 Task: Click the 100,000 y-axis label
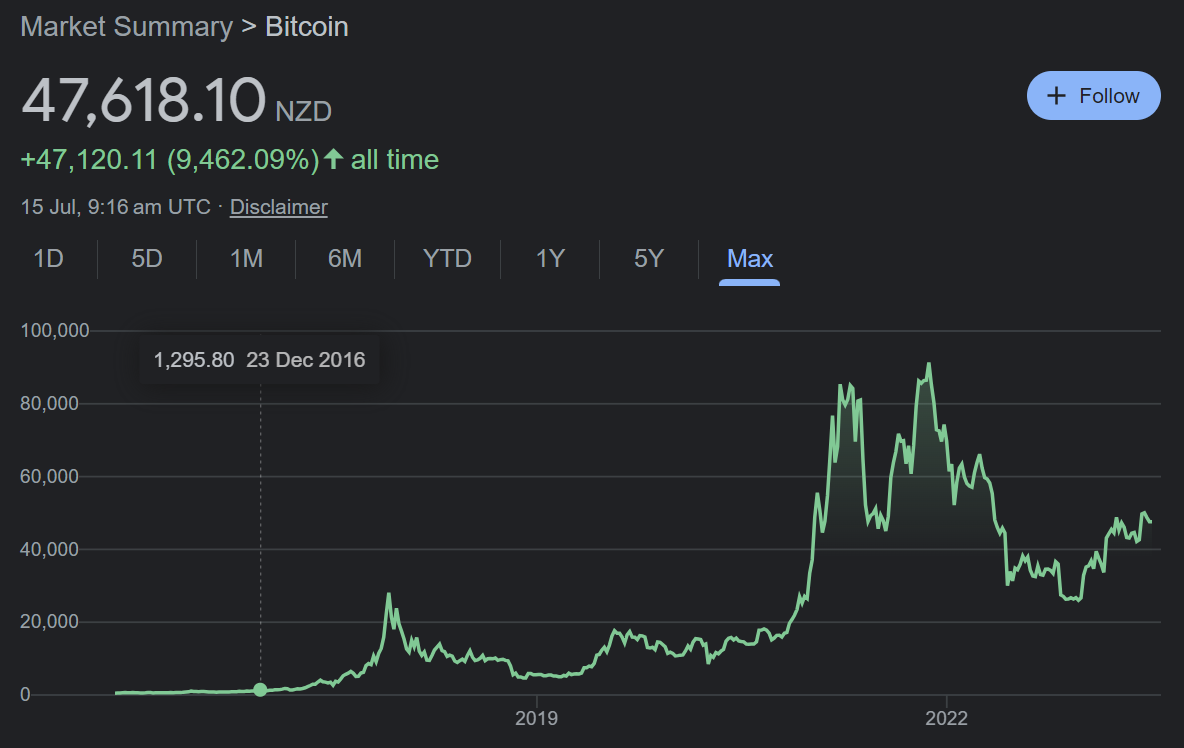click(54, 331)
